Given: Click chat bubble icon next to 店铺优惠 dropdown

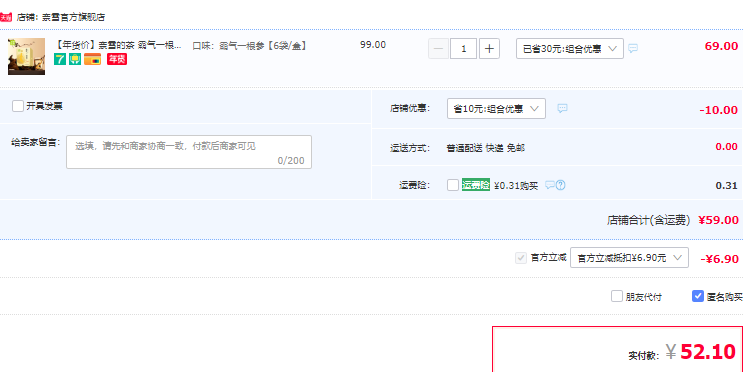Looking at the screenshot, I should (x=562, y=108).
